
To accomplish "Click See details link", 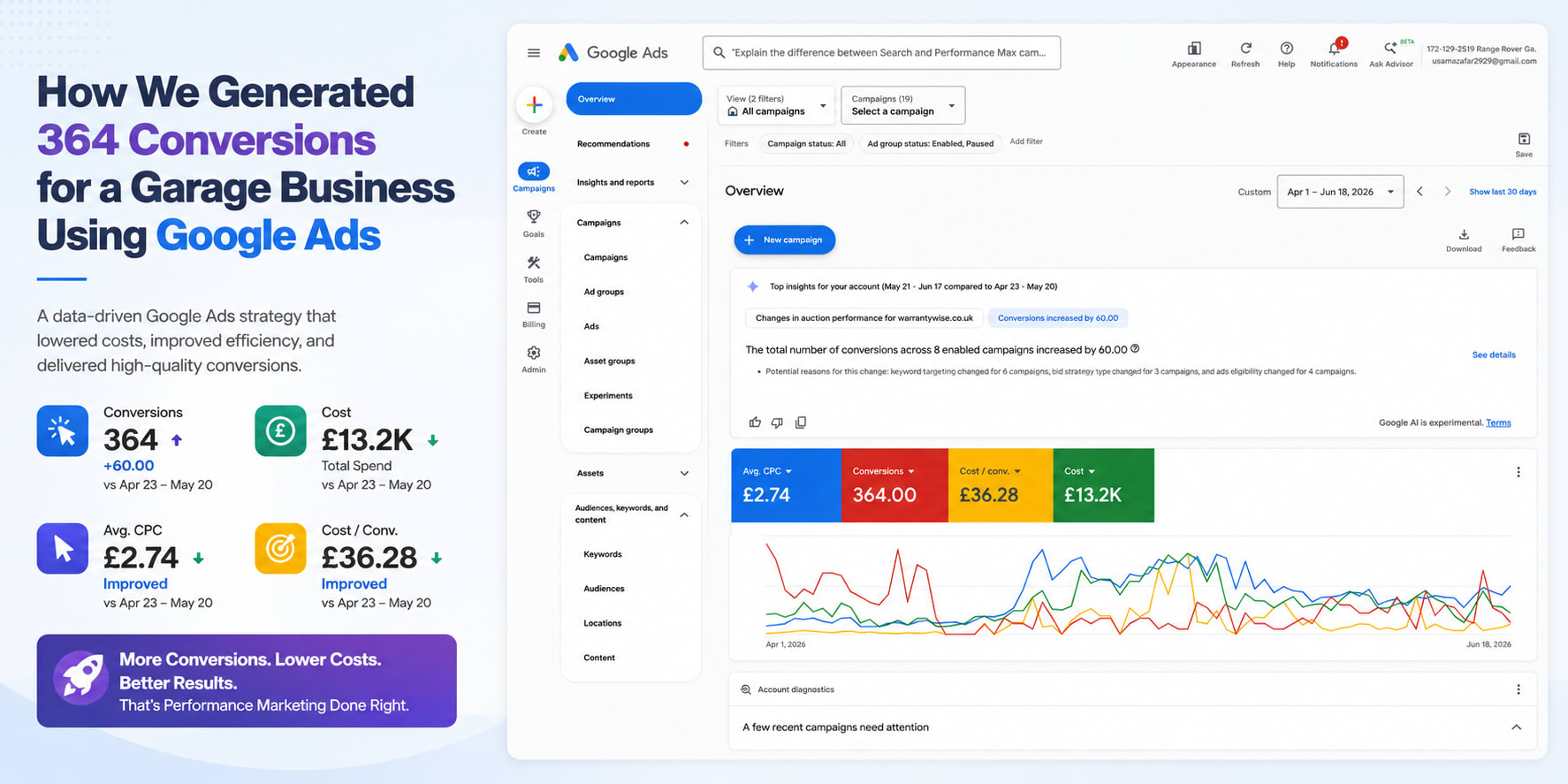I will (x=1494, y=355).
